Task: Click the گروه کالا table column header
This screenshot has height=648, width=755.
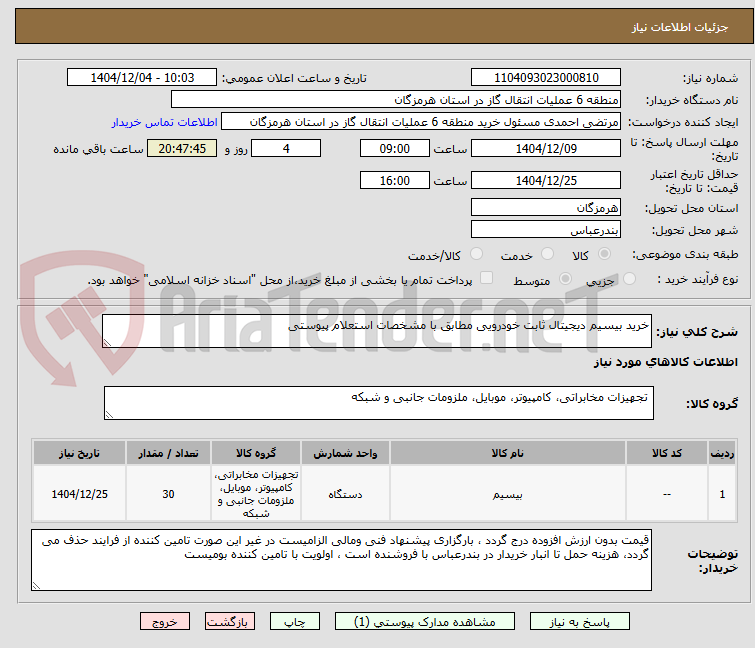Action: click(256, 453)
